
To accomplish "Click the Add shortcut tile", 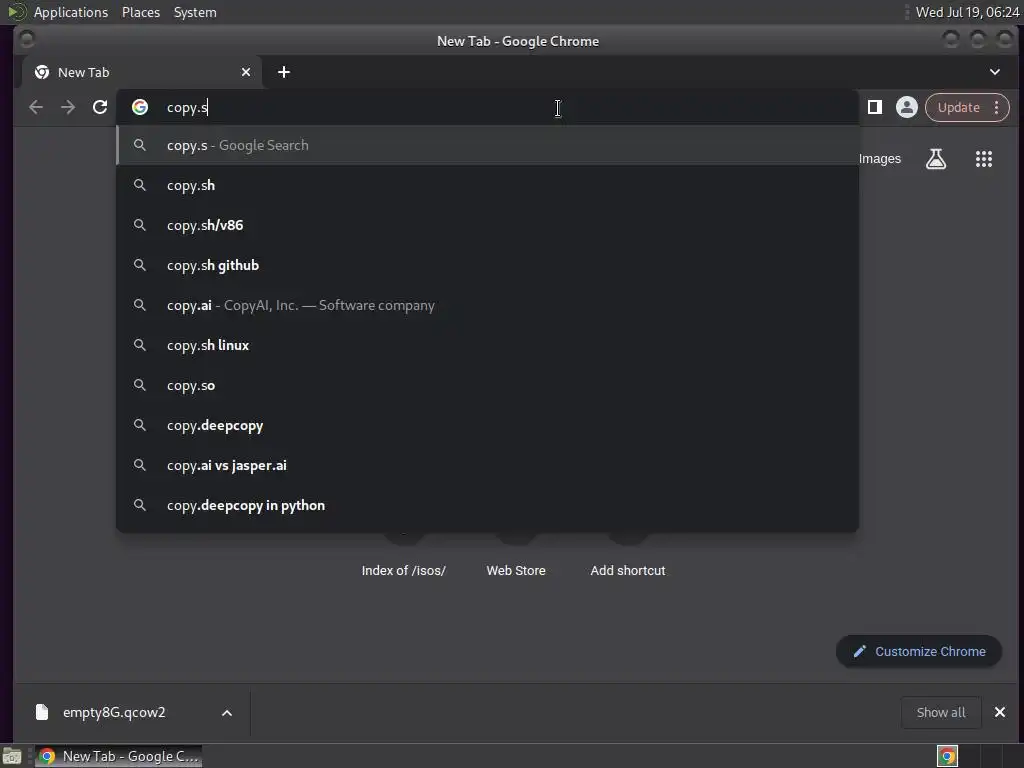I will tap(628, 570).
